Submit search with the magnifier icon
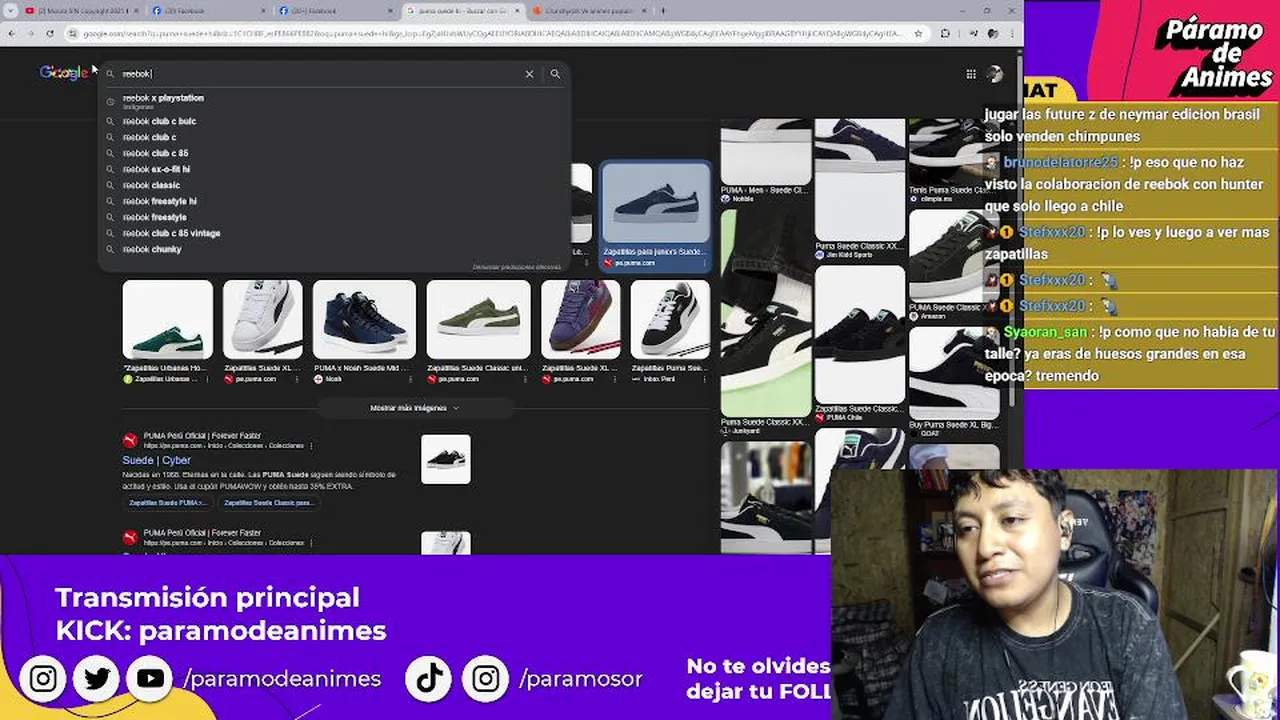This screenshot has width=1280, height=720. (x=555, y=74)
